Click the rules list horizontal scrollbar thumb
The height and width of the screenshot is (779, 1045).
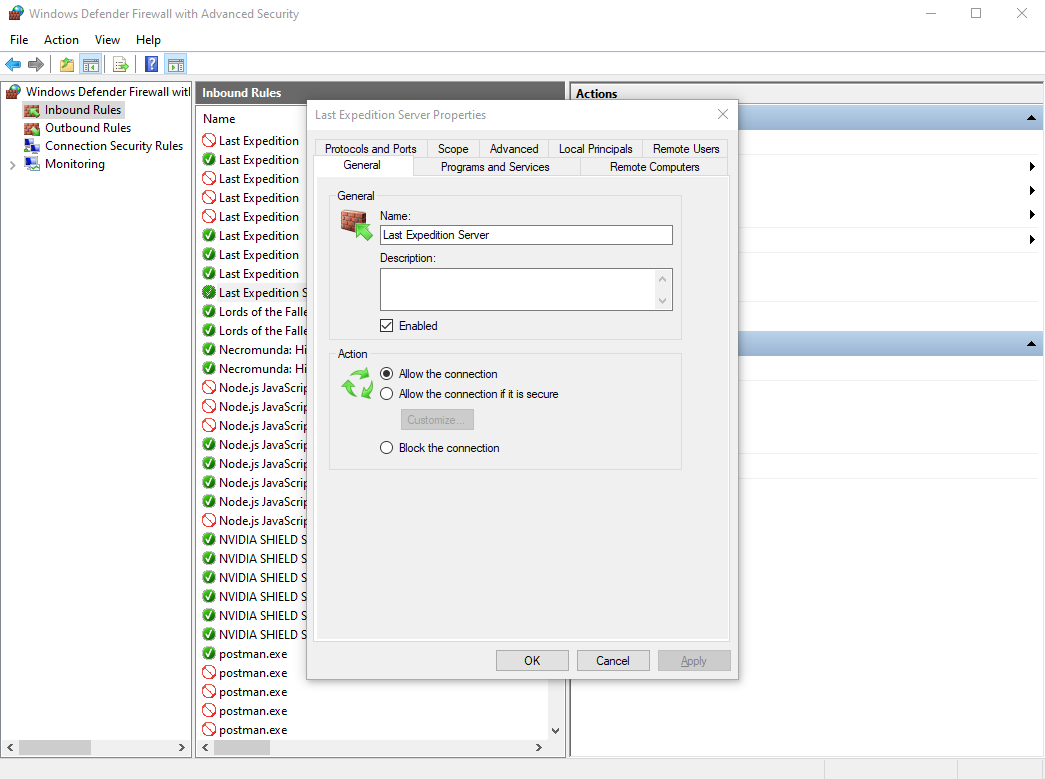tap(242, 748)
